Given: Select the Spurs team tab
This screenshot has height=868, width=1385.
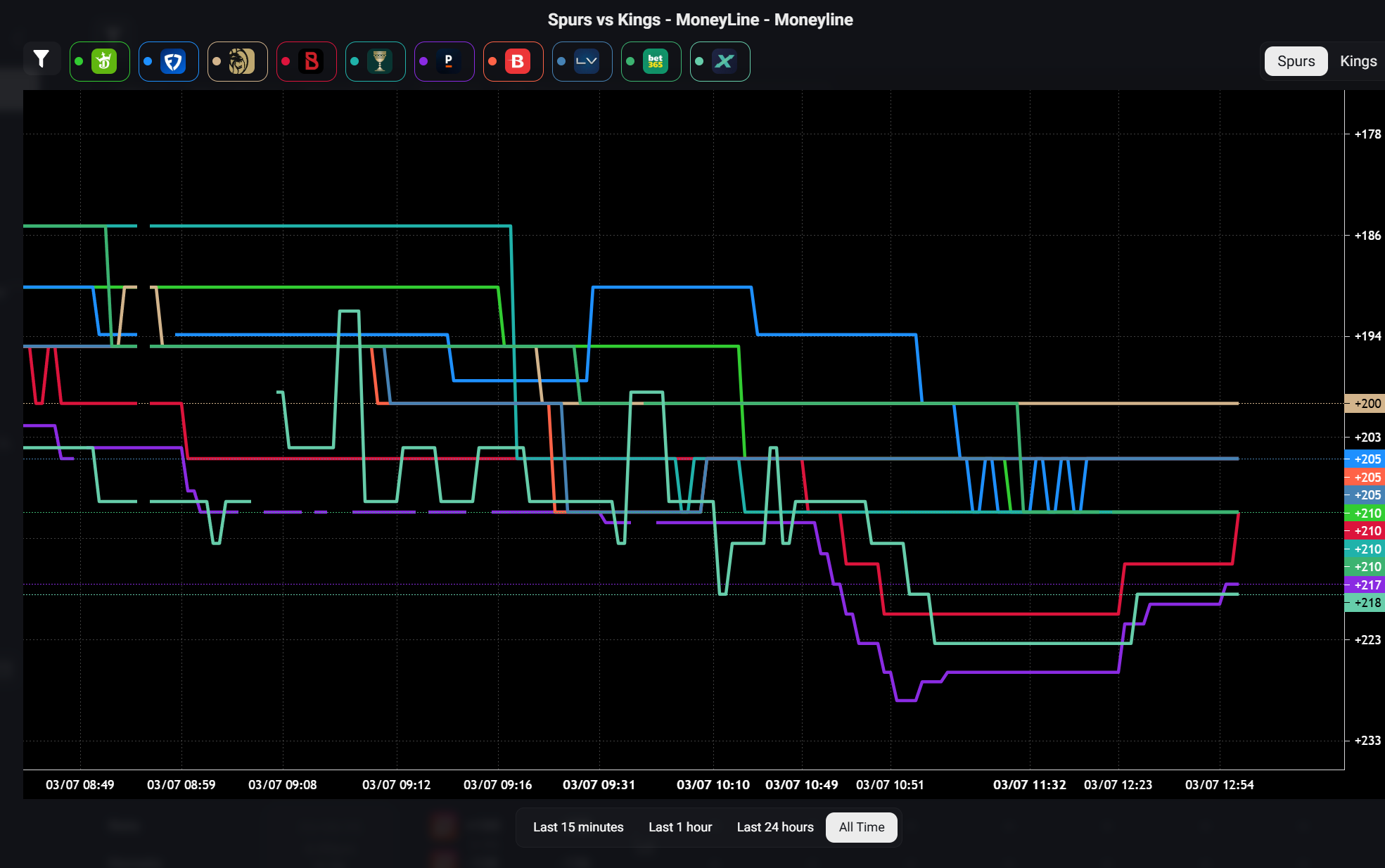Looking at the screenshot, I should (x=1296, y=61).
